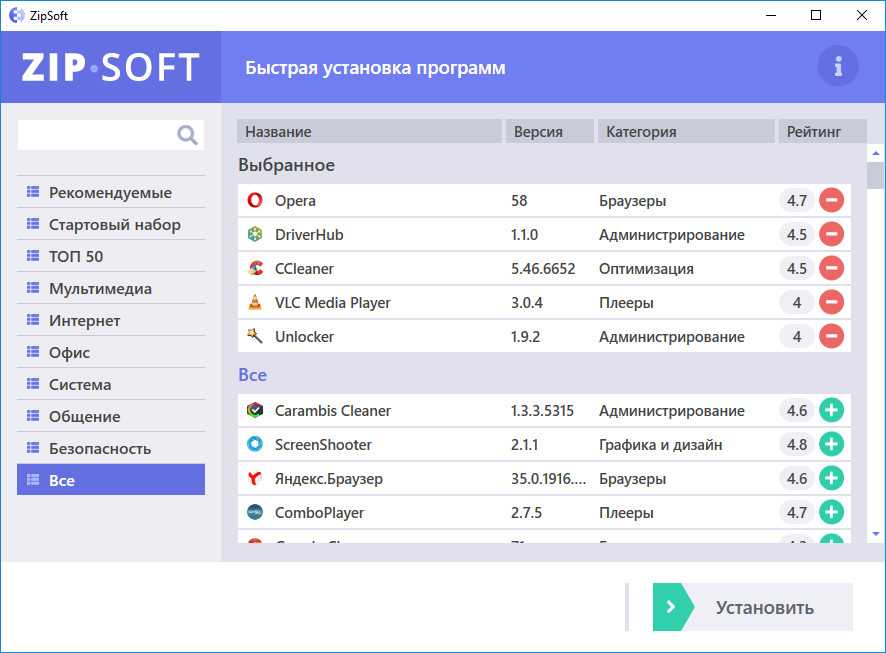Add Carambis Cleaner with plus button

pos(831,411)
